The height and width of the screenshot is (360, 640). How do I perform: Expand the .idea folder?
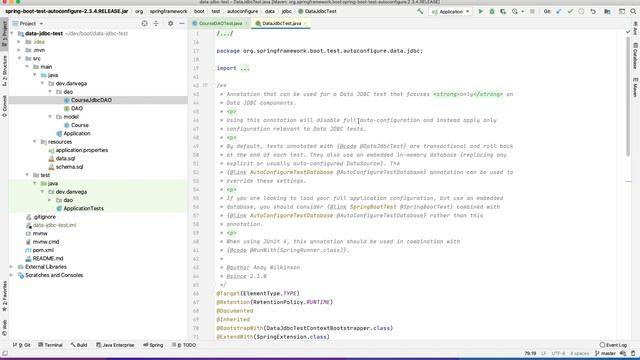[19, 42]
